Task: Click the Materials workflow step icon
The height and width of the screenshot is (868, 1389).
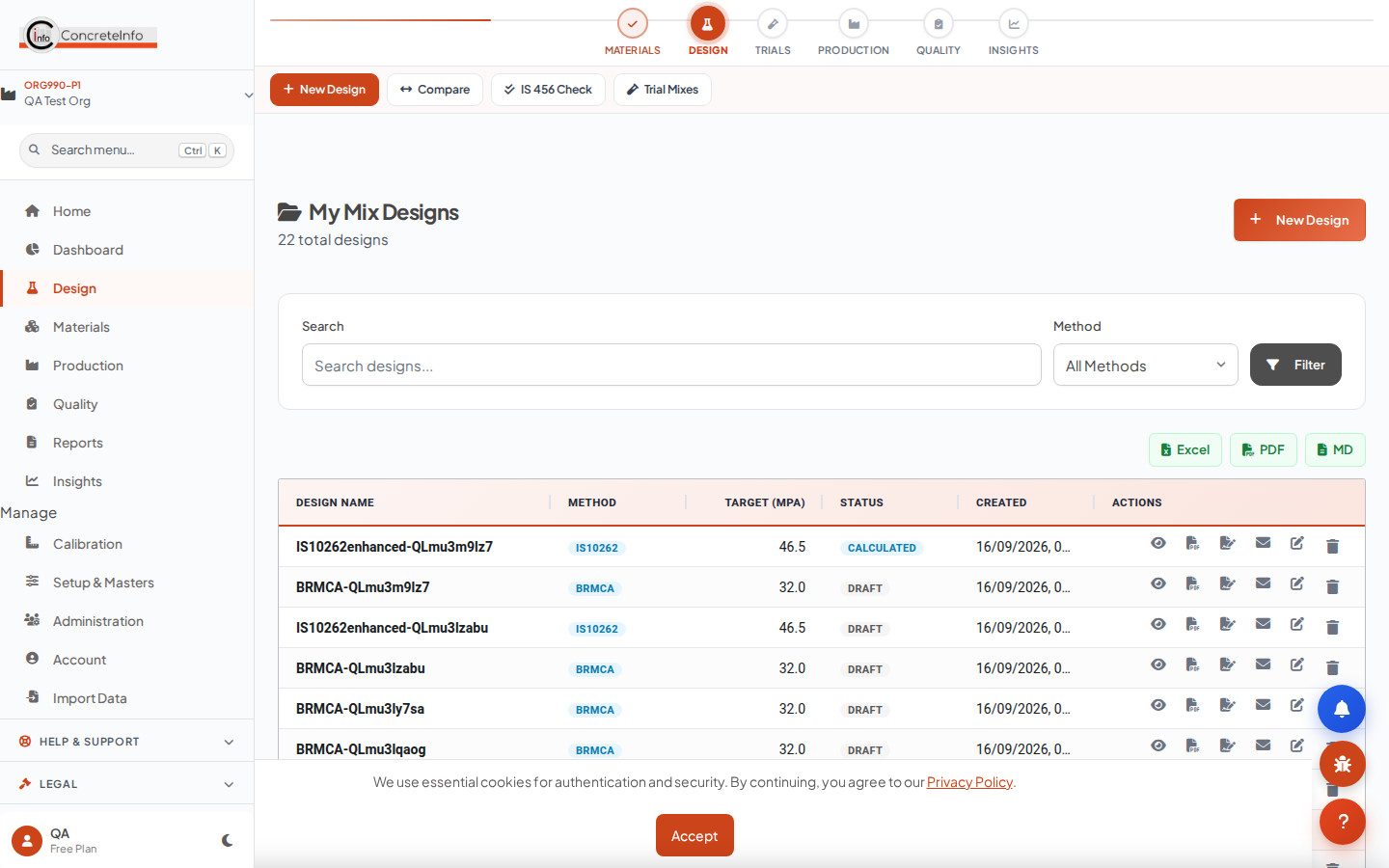Action: [633, 24]
